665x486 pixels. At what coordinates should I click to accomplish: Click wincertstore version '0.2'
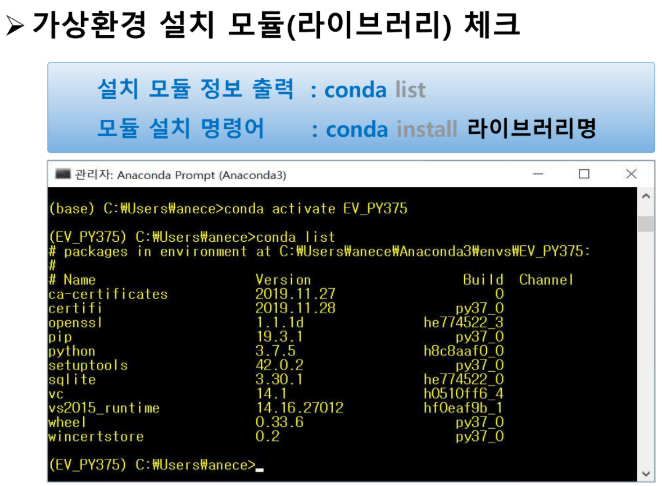click(267, 436)
